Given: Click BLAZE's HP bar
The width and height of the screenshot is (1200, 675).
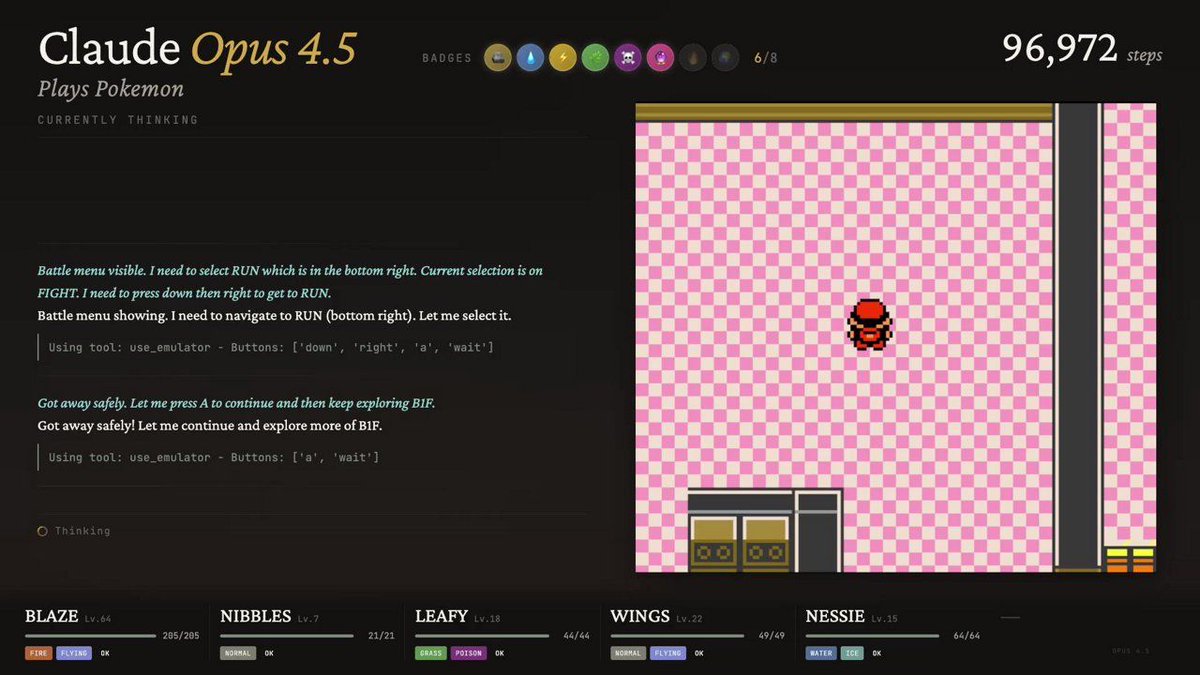Looking at the screenshot, I should 90,636.
